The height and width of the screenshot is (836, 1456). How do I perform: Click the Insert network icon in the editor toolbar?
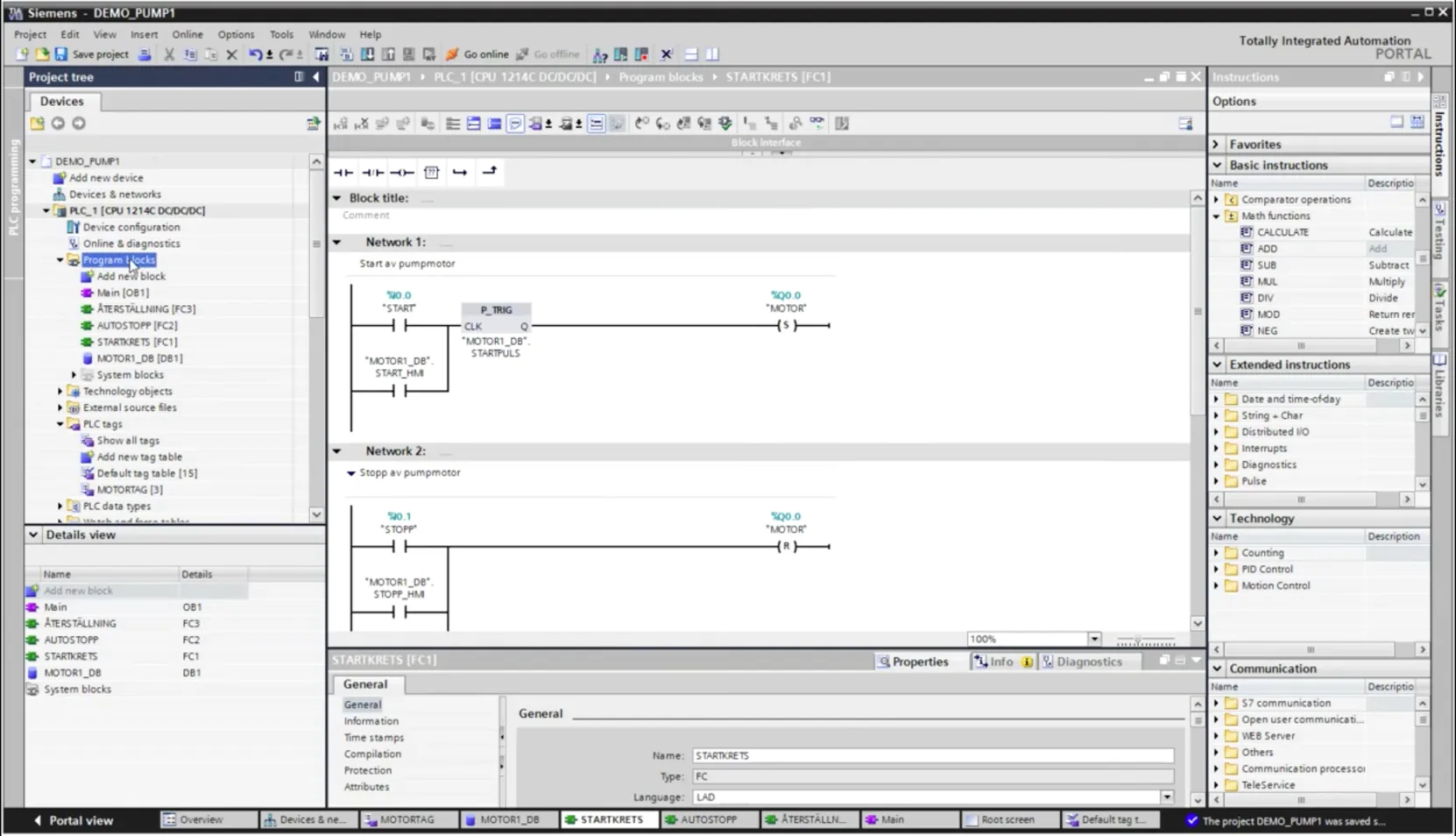pyautogui.click(x=341, y=124)
